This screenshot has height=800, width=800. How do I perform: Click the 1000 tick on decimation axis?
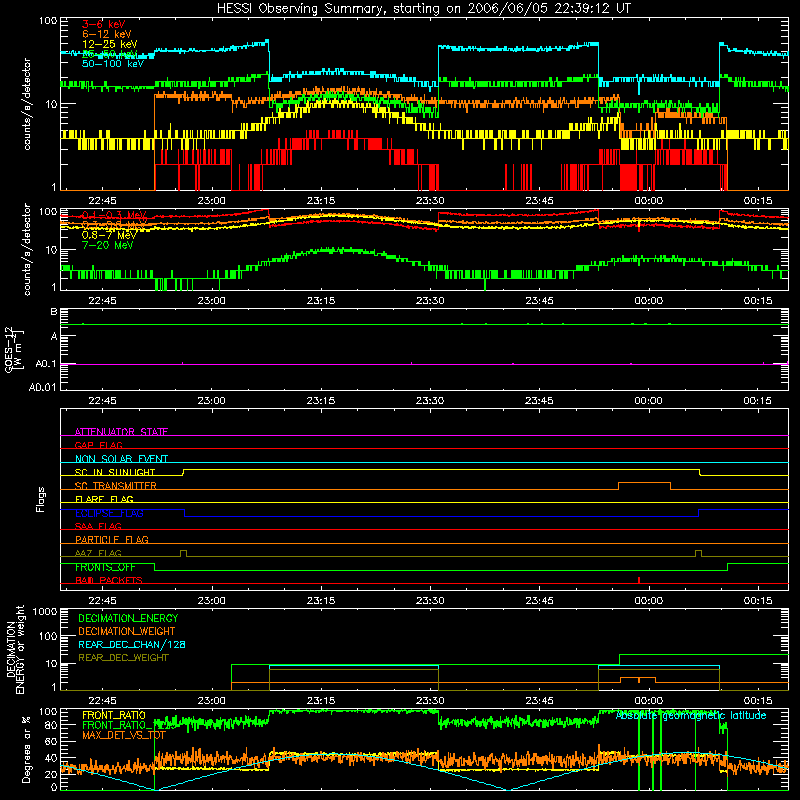point(45,611)
